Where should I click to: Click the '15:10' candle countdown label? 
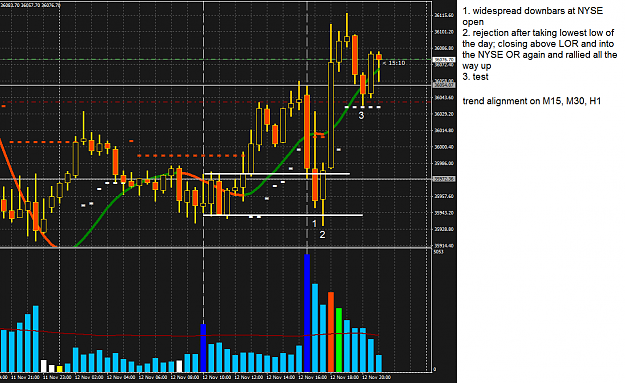tap(394, 63)
